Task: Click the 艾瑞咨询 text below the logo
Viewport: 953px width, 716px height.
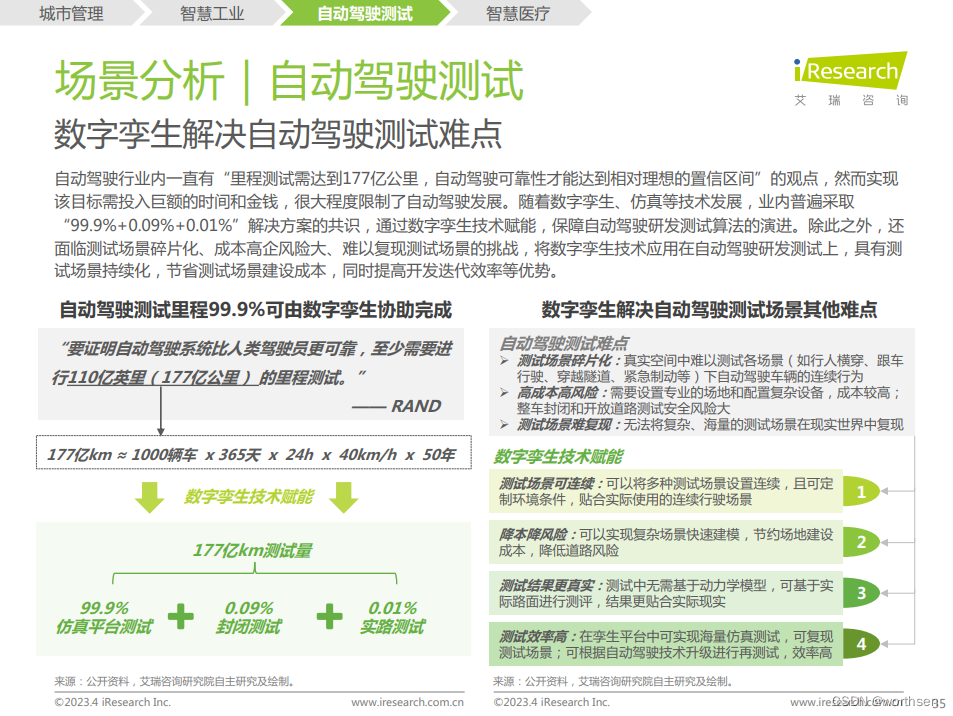Action: tap(851, 100)
